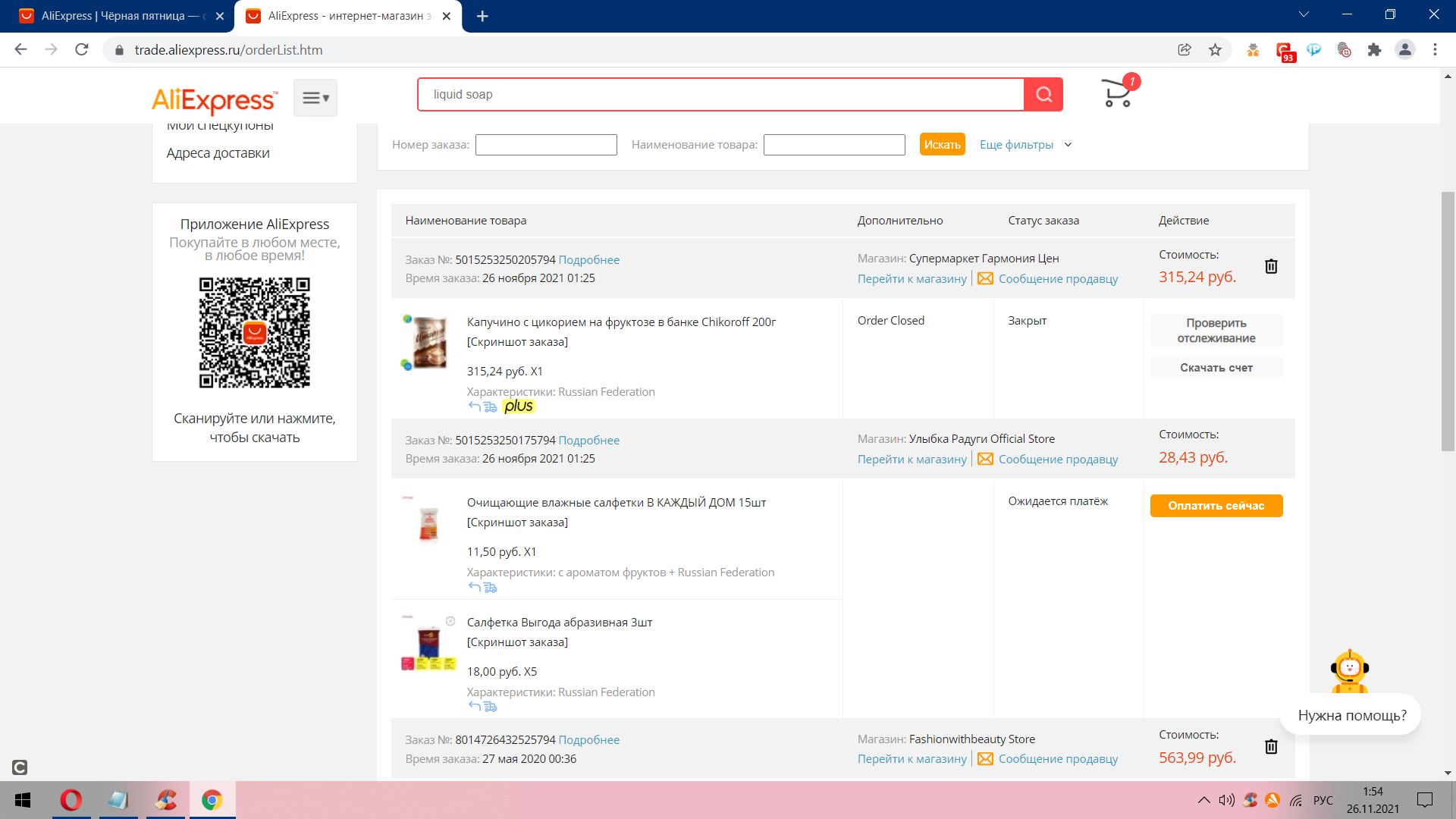Image resolution: width=1456 pixels, height=819 pixels.
Task: Click the wet wipes product thumbnail
Action: (428, 522)
